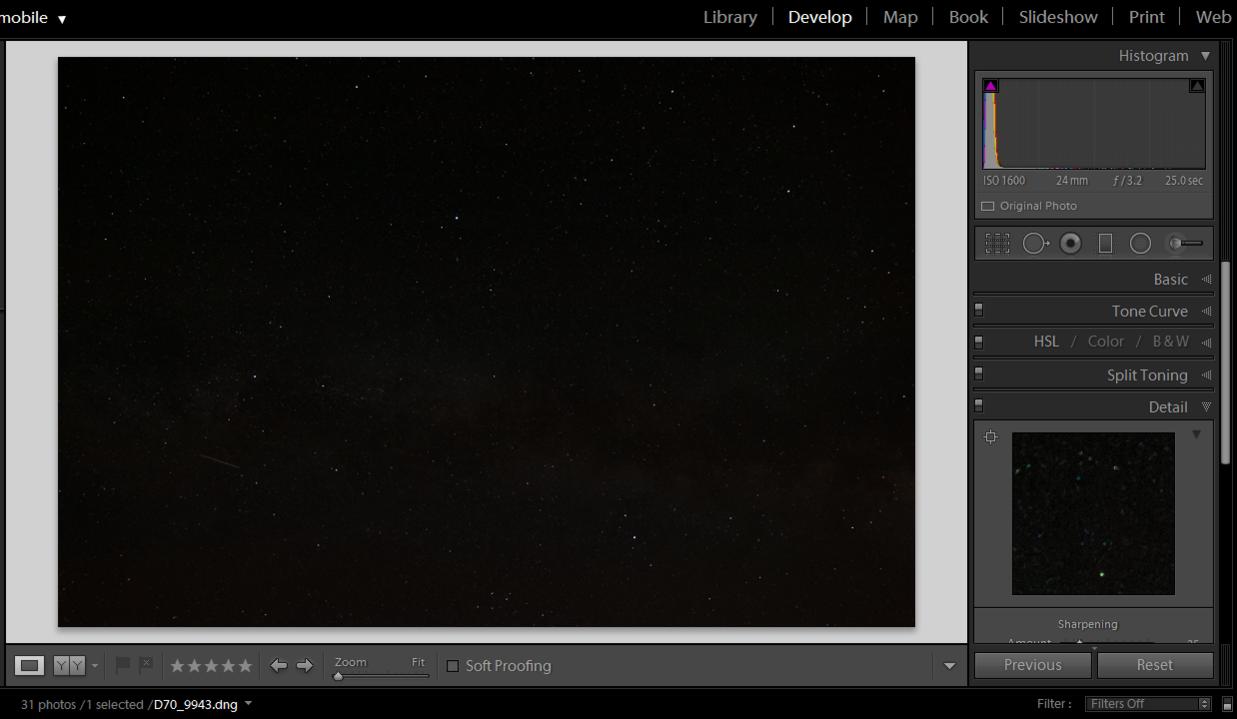Select Color mode in panel header
Image resolution: width=1237 pixels, height=719 pixels.
(1106, 342)
